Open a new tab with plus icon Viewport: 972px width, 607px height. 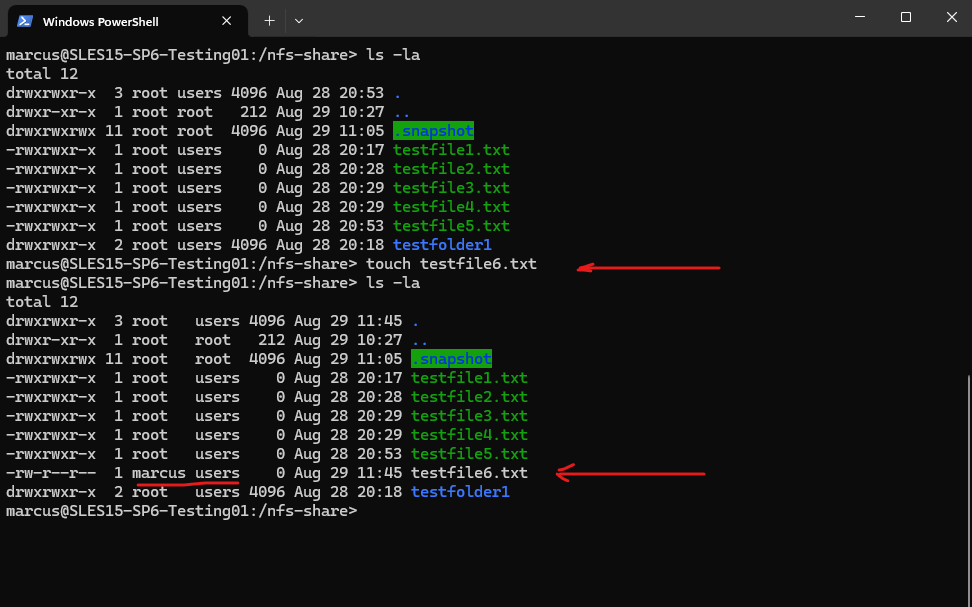(269, 21)
